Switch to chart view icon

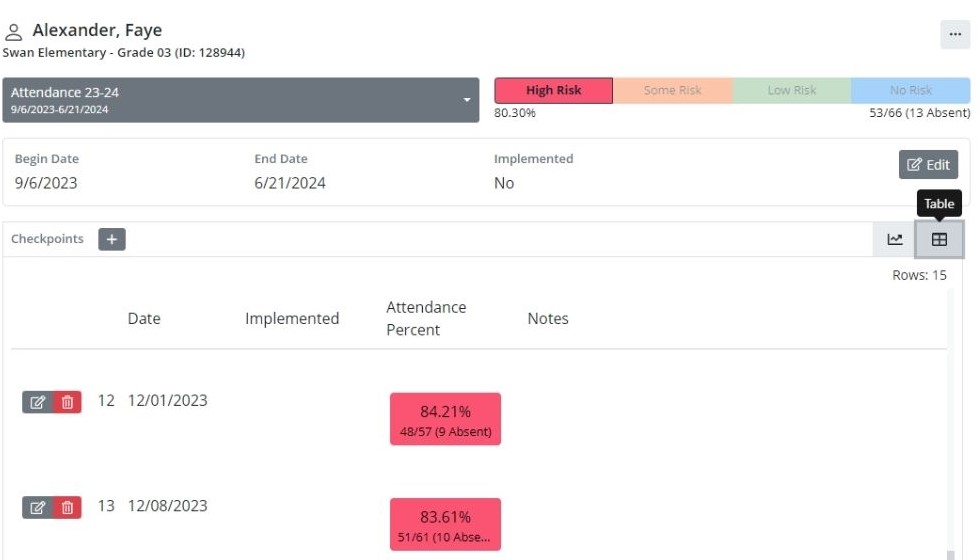895,240
